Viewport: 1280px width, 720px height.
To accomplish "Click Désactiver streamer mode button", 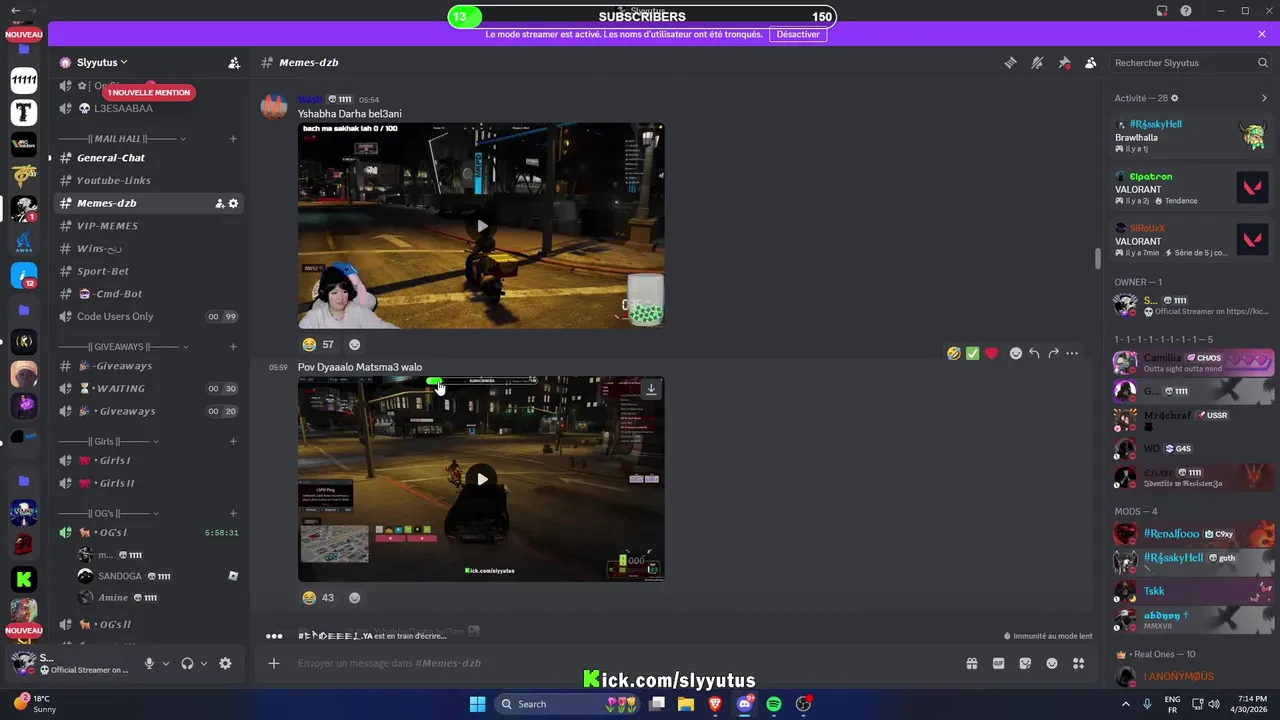I will pyautogui.click(x=798, y=34).
